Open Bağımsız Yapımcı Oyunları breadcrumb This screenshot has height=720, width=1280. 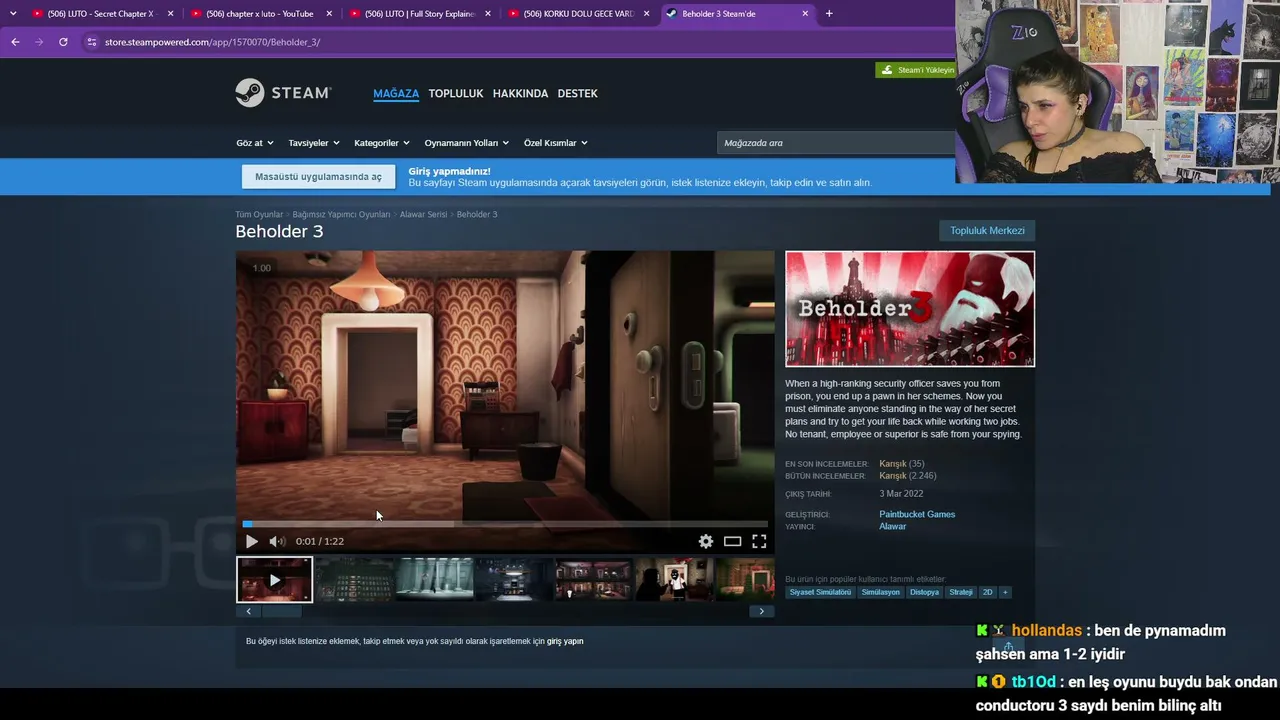click(341, 214)
